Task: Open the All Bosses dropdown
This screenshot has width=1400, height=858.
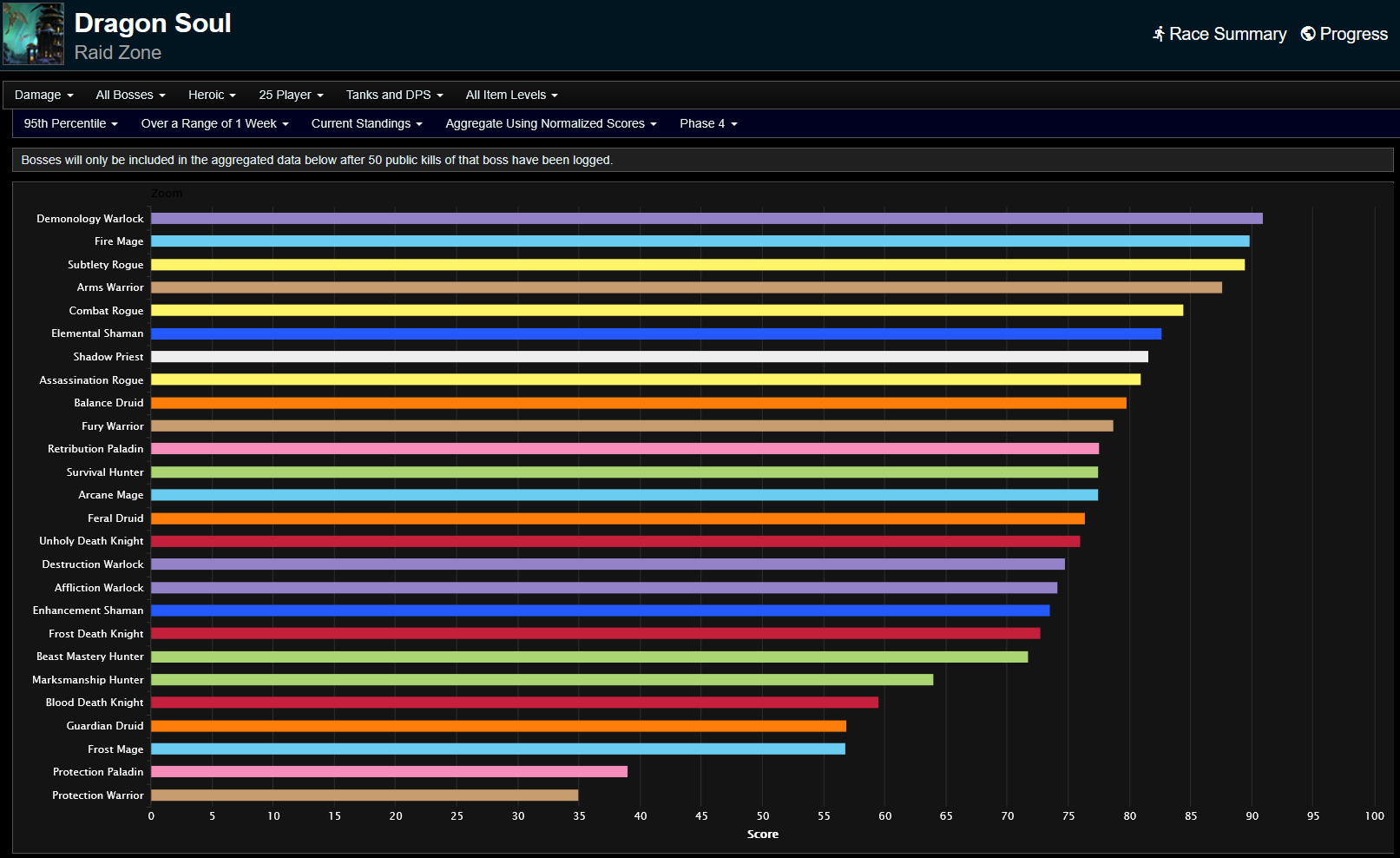Action: tap(129, 95)
